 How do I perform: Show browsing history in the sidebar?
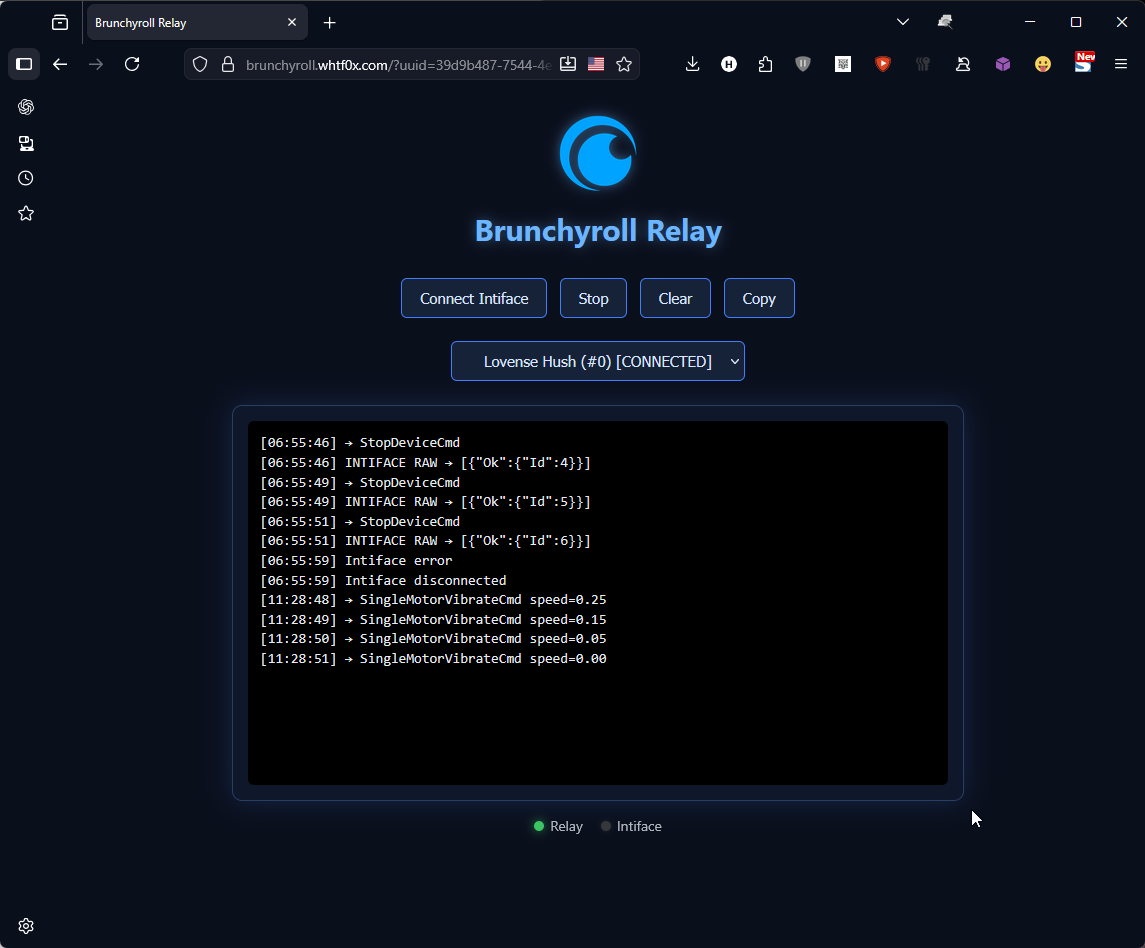tap(26, 178)
